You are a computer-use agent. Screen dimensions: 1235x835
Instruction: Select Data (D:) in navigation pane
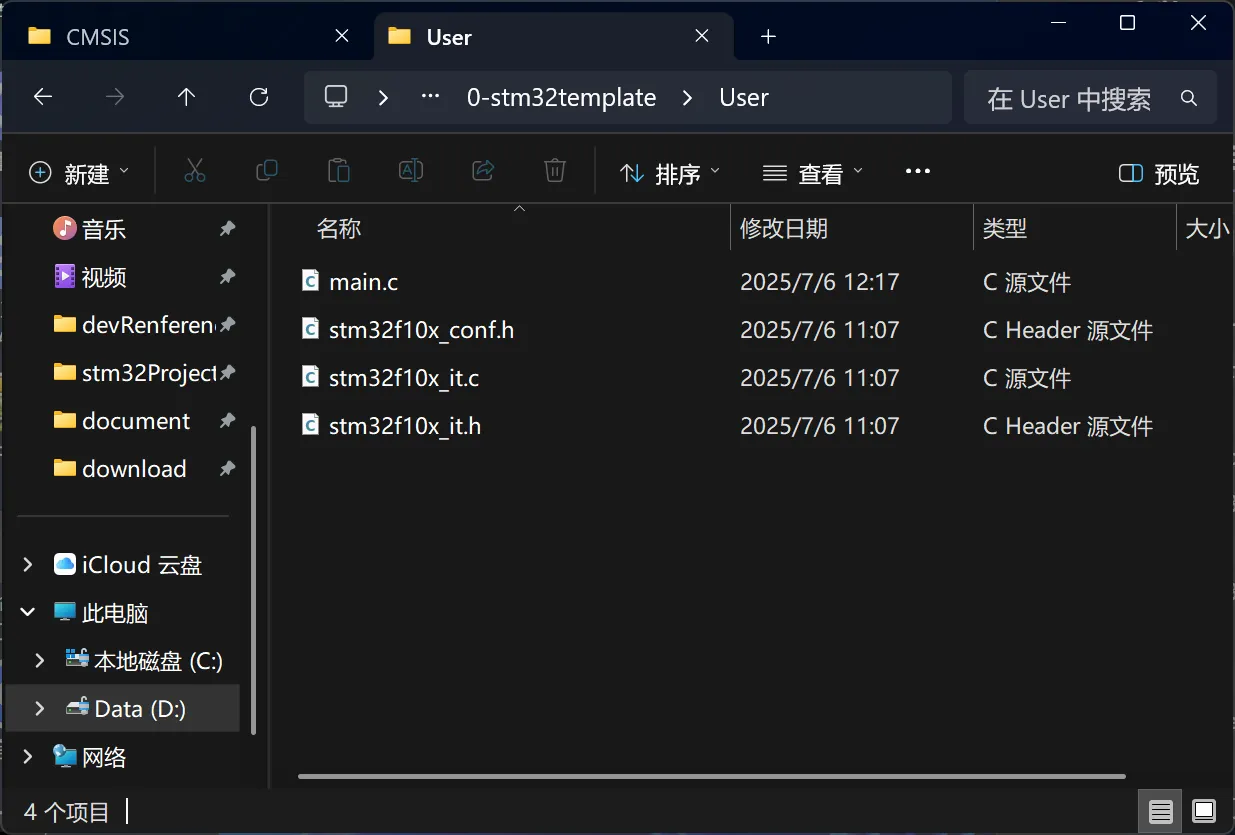[123, 709]
